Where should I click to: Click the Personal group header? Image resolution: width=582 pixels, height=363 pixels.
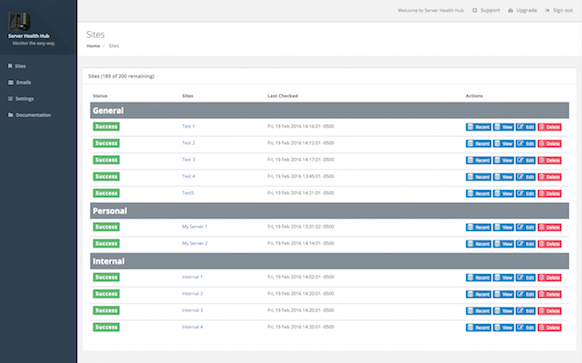click(x=329, y=211)
